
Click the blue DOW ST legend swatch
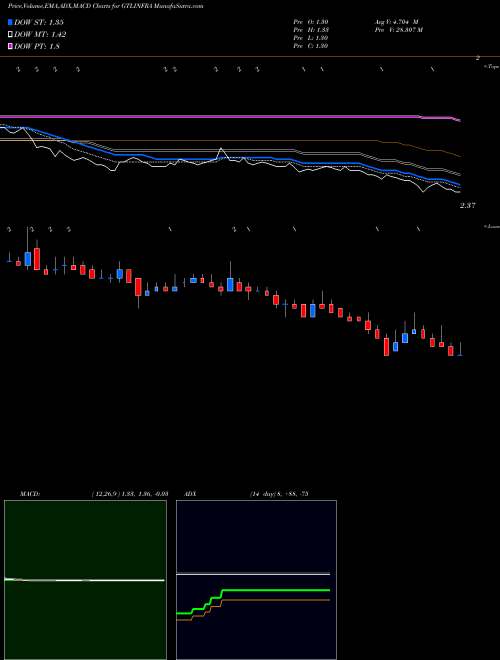click(11, 22)
